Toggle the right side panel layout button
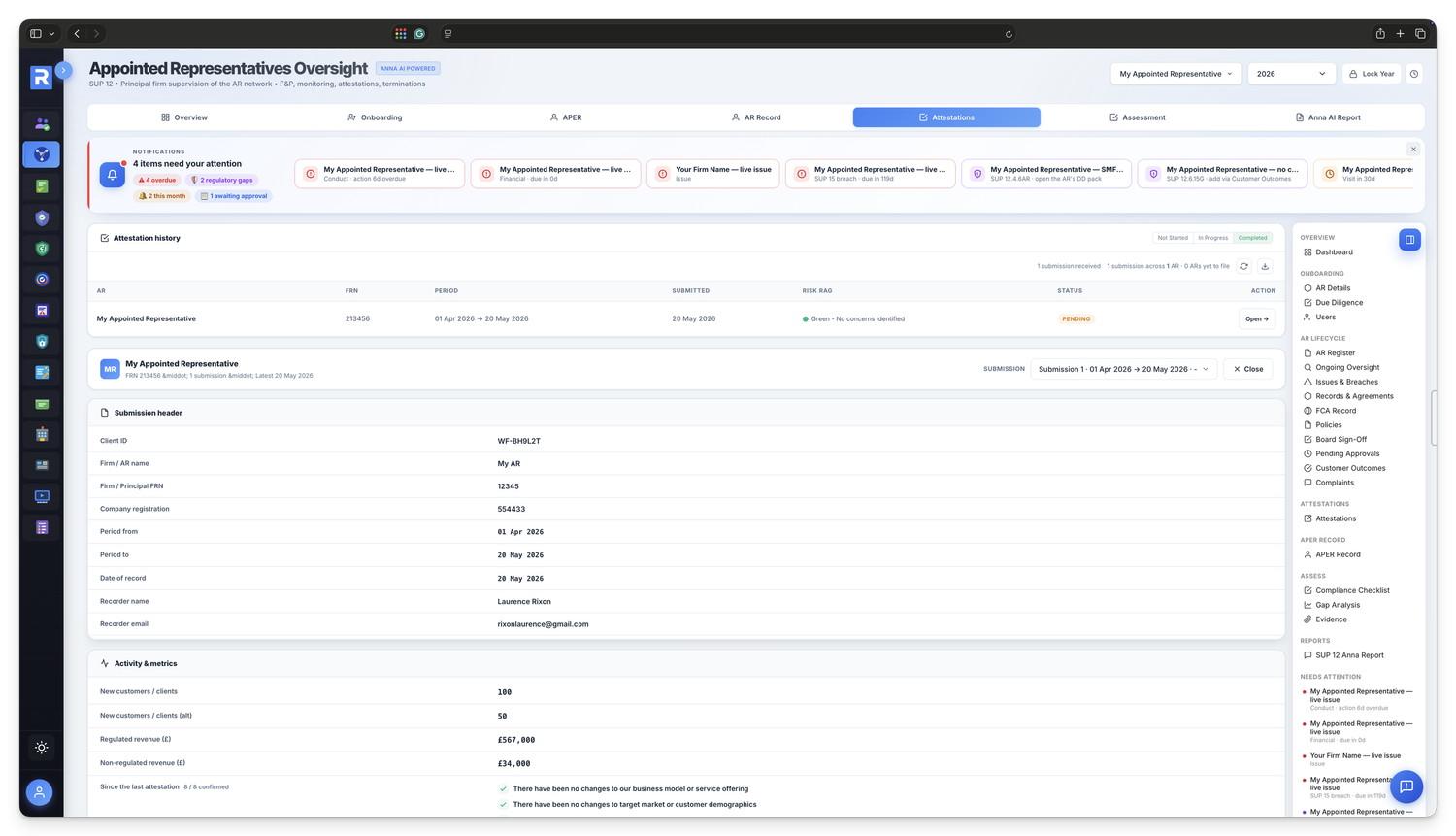Screen dimensions: 1456x836 tap(1410, 240)
